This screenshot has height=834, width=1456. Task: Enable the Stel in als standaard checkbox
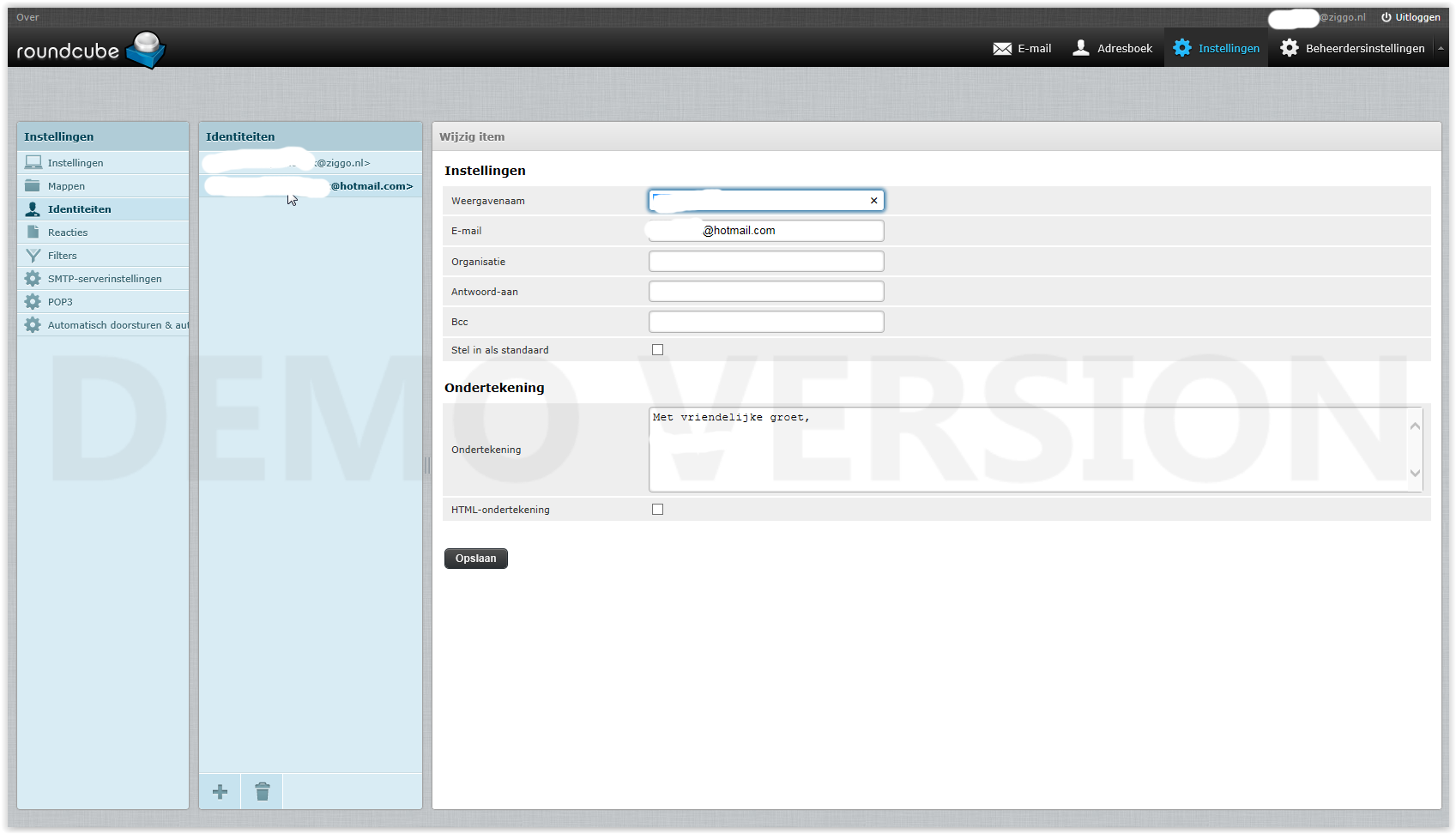pos(657,349)
